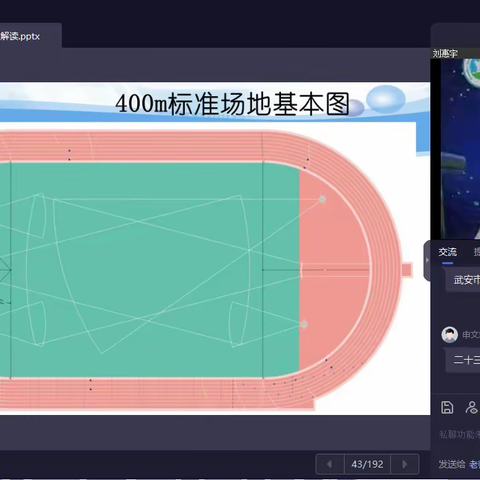Click the 刘惠宇 presenter name label
The width and height of the screenshot is (480, 480).
pyautogui.click(x=445, y=53)
